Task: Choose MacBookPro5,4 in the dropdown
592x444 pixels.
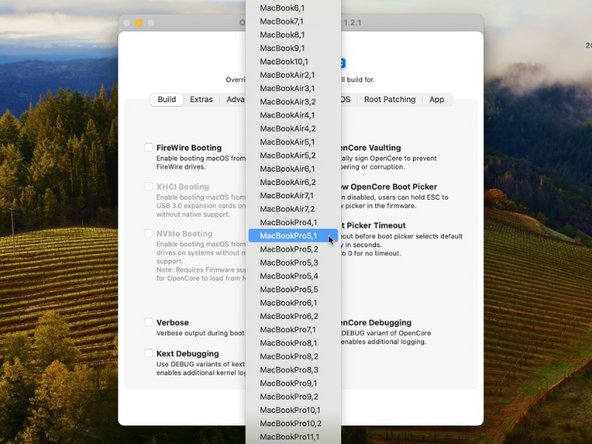Action: pos(293,276)
